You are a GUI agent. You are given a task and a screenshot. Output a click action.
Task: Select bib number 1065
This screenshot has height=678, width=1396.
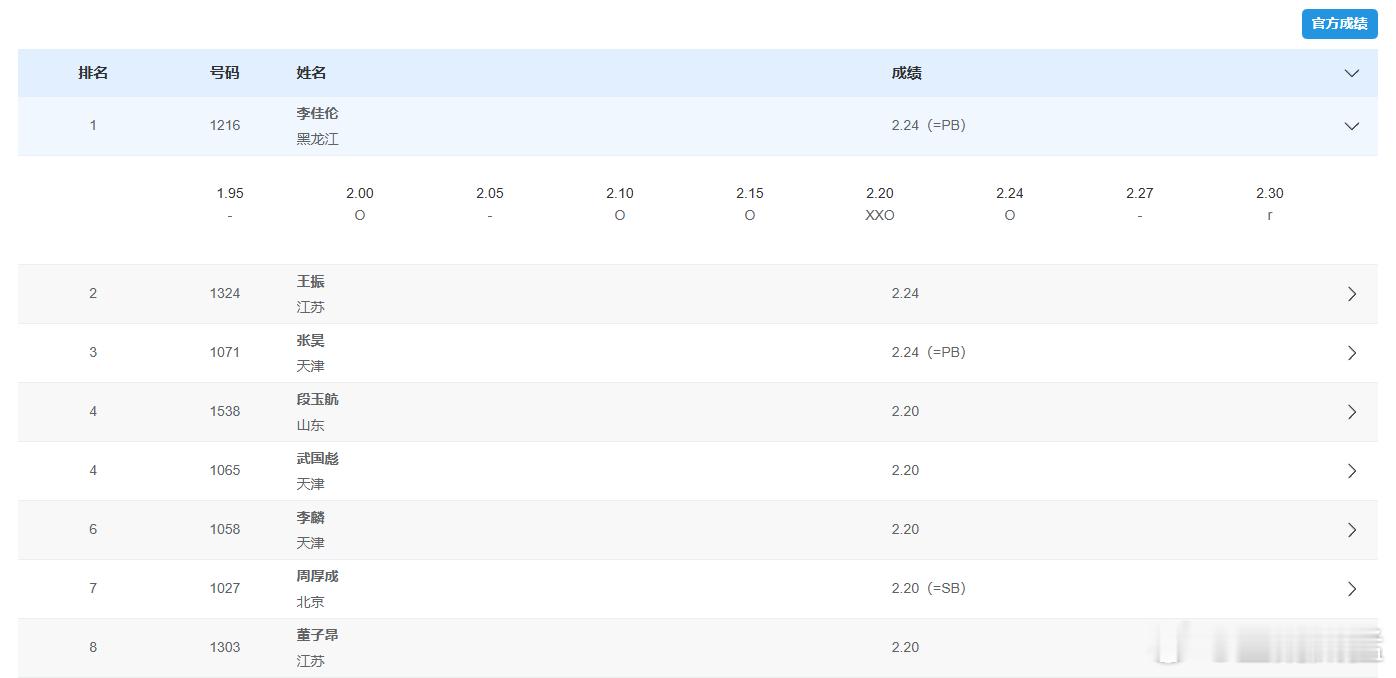pyautogui.click(x=225, y=470)
